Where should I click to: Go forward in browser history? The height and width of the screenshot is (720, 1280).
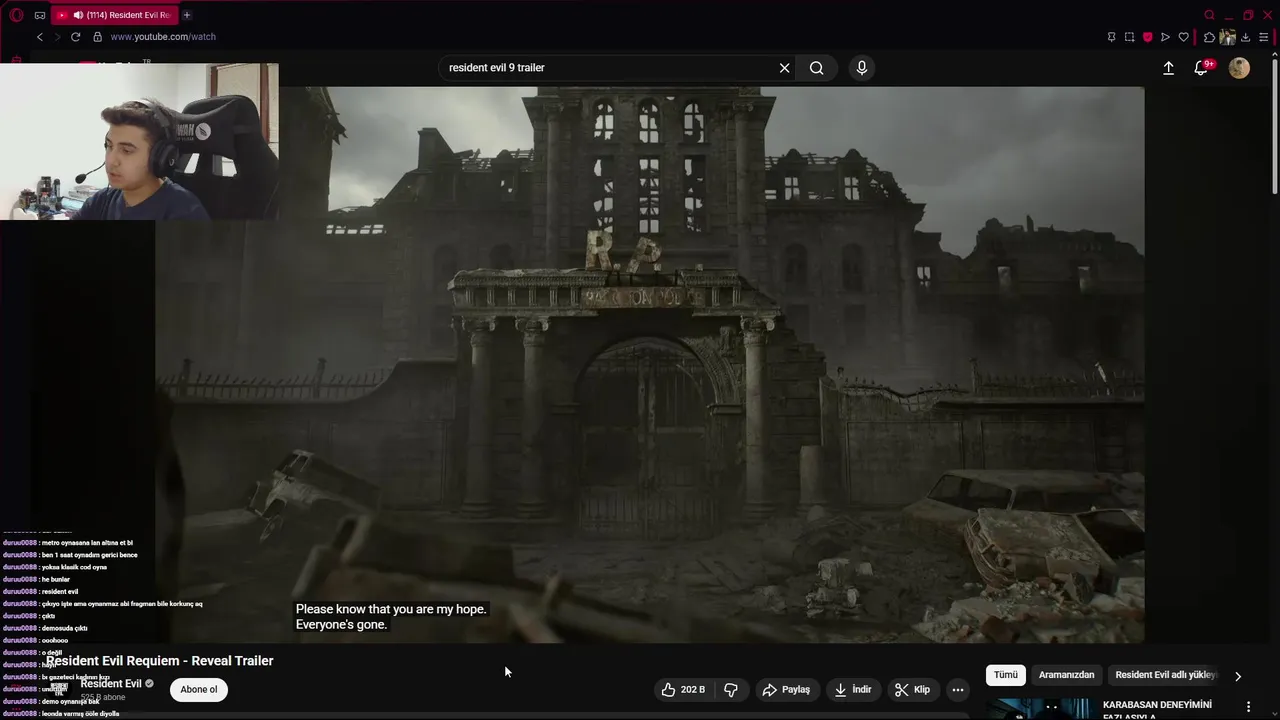[x=57, y=37]
